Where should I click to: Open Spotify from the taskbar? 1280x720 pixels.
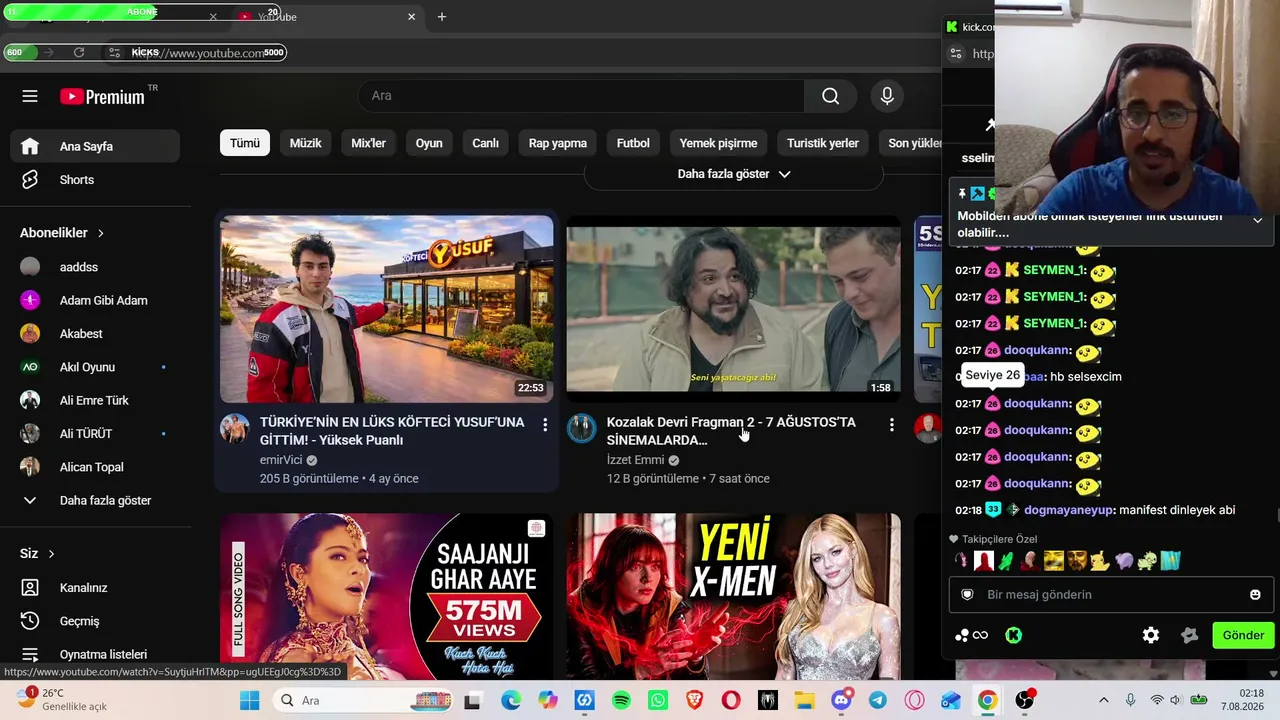(621, 701)
